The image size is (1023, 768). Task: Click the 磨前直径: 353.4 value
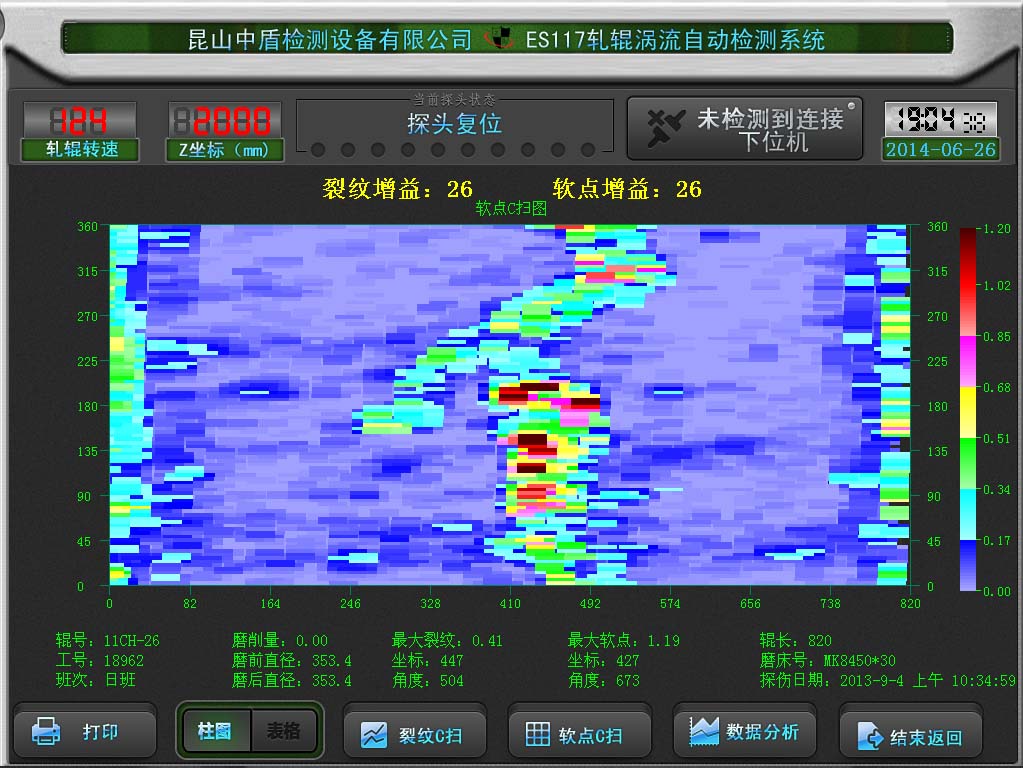pyautogui.click(x=292, y=660)
